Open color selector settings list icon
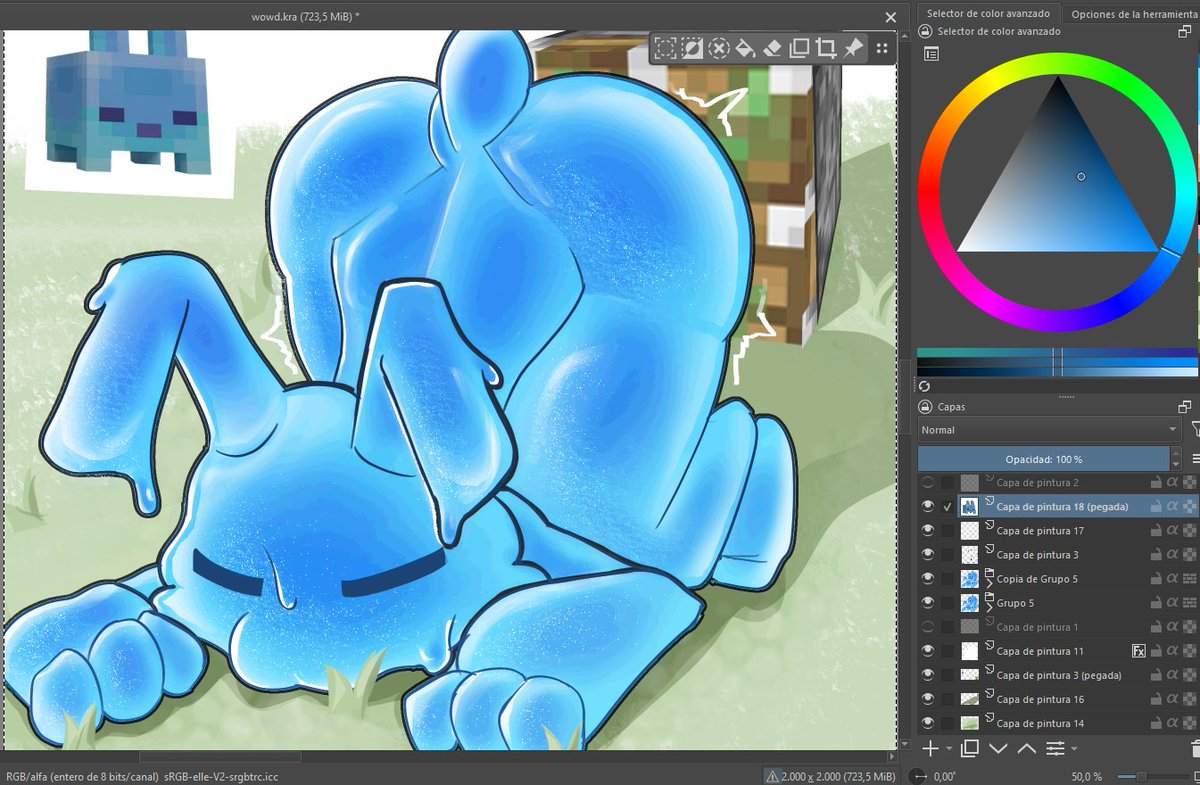The height and width of the screenshot is (785, 1200). tap(931, 55)
